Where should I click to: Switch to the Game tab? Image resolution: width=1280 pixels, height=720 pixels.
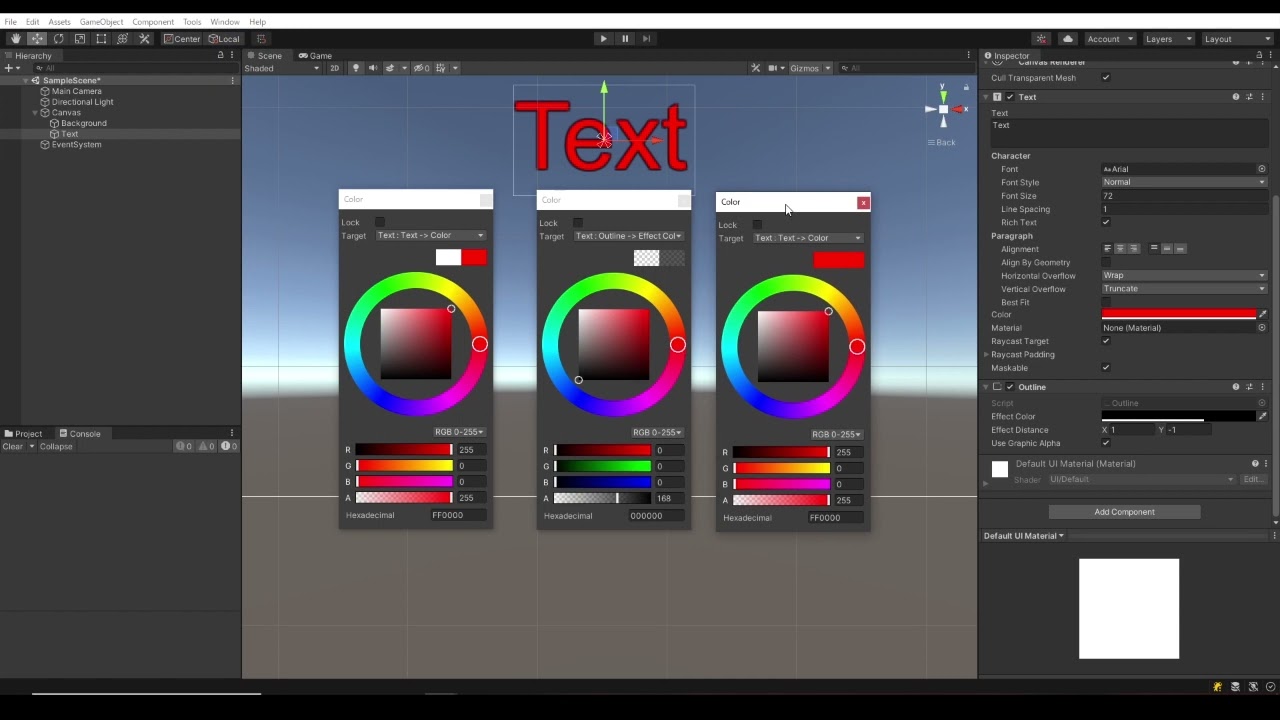point(315,56)
